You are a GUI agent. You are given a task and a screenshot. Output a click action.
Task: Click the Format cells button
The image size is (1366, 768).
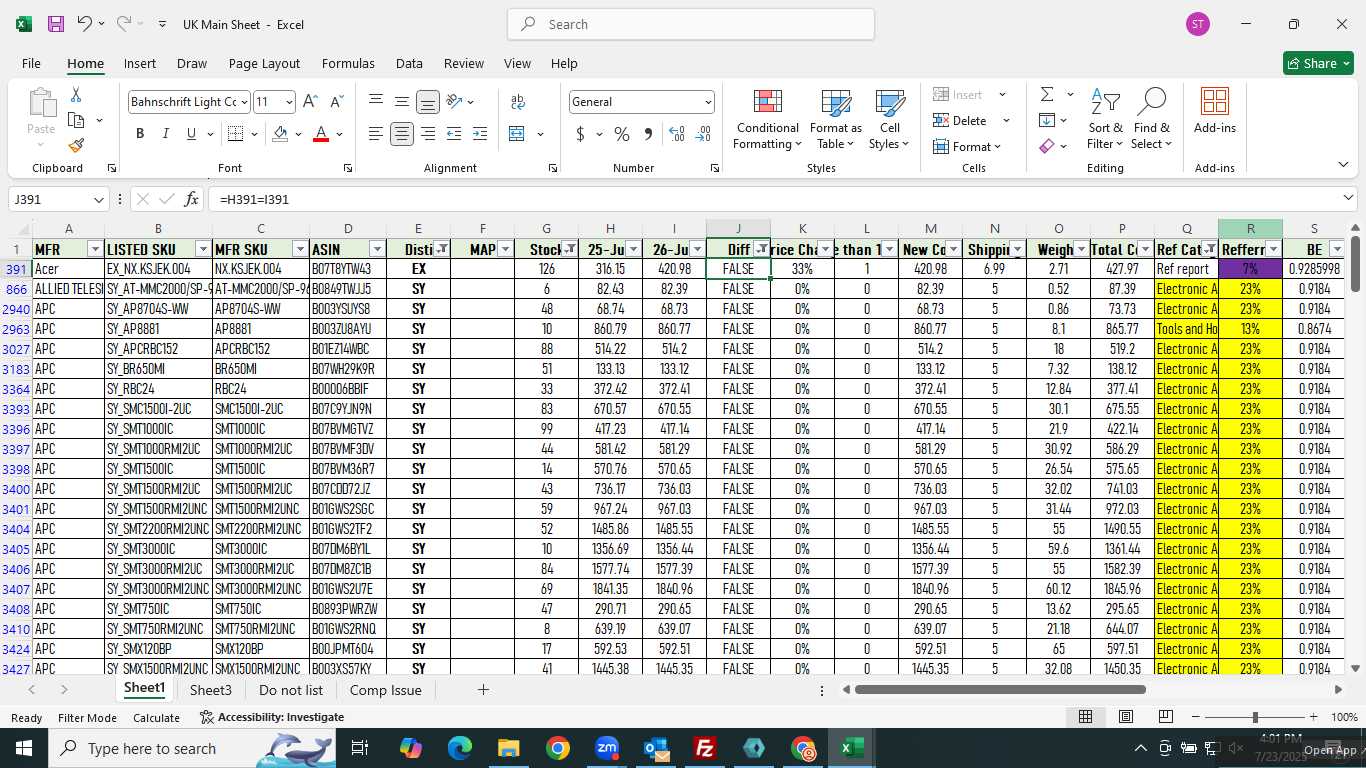tap(969, 146)
